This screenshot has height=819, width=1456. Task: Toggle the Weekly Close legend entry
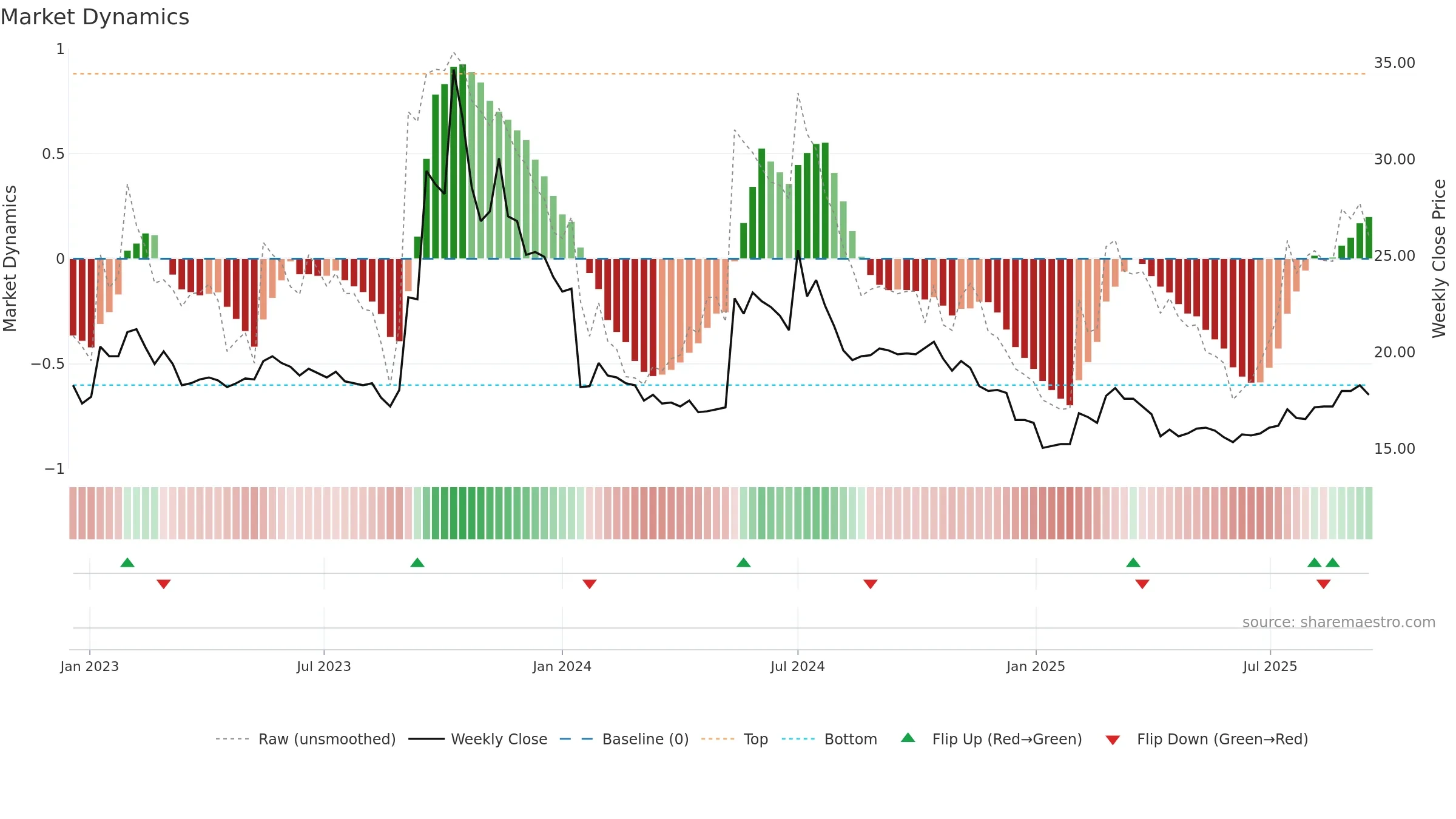tap(478, 739)
